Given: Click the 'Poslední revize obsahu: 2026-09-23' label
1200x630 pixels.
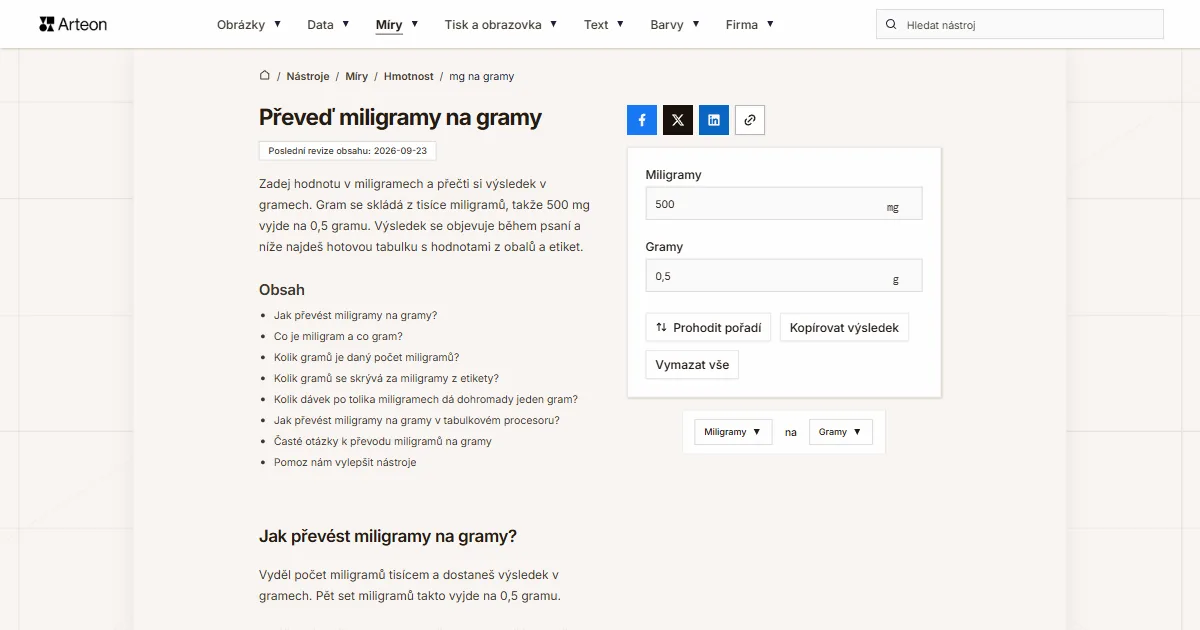Looking at the screenshot, I should 347,151.
